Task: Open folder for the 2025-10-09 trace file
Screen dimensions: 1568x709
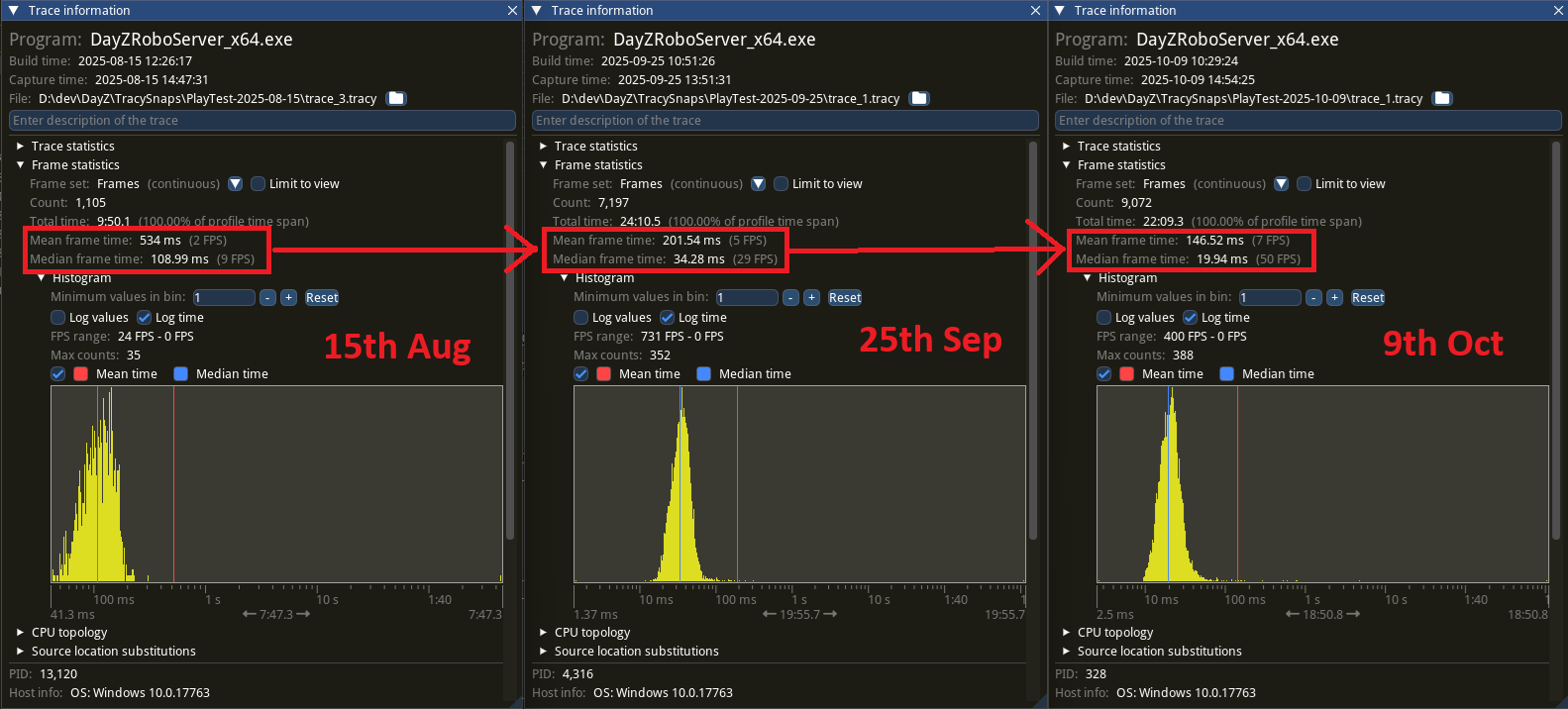Action: tap(1442, 98)
